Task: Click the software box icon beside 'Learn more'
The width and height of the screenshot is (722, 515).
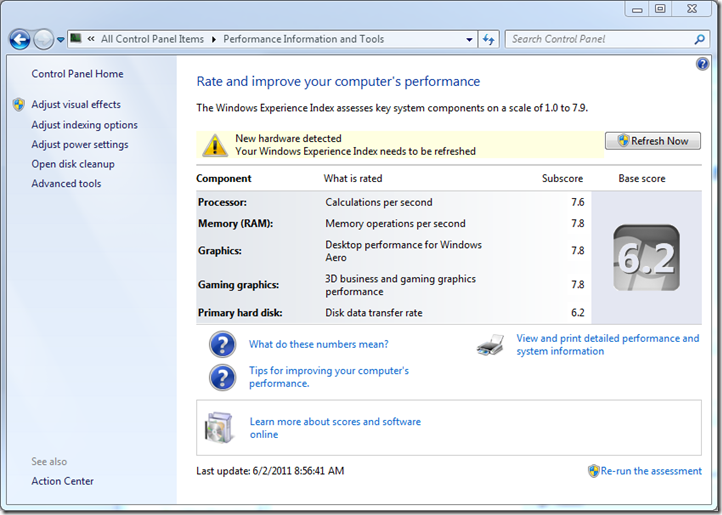Action: [x=219, y=427]
